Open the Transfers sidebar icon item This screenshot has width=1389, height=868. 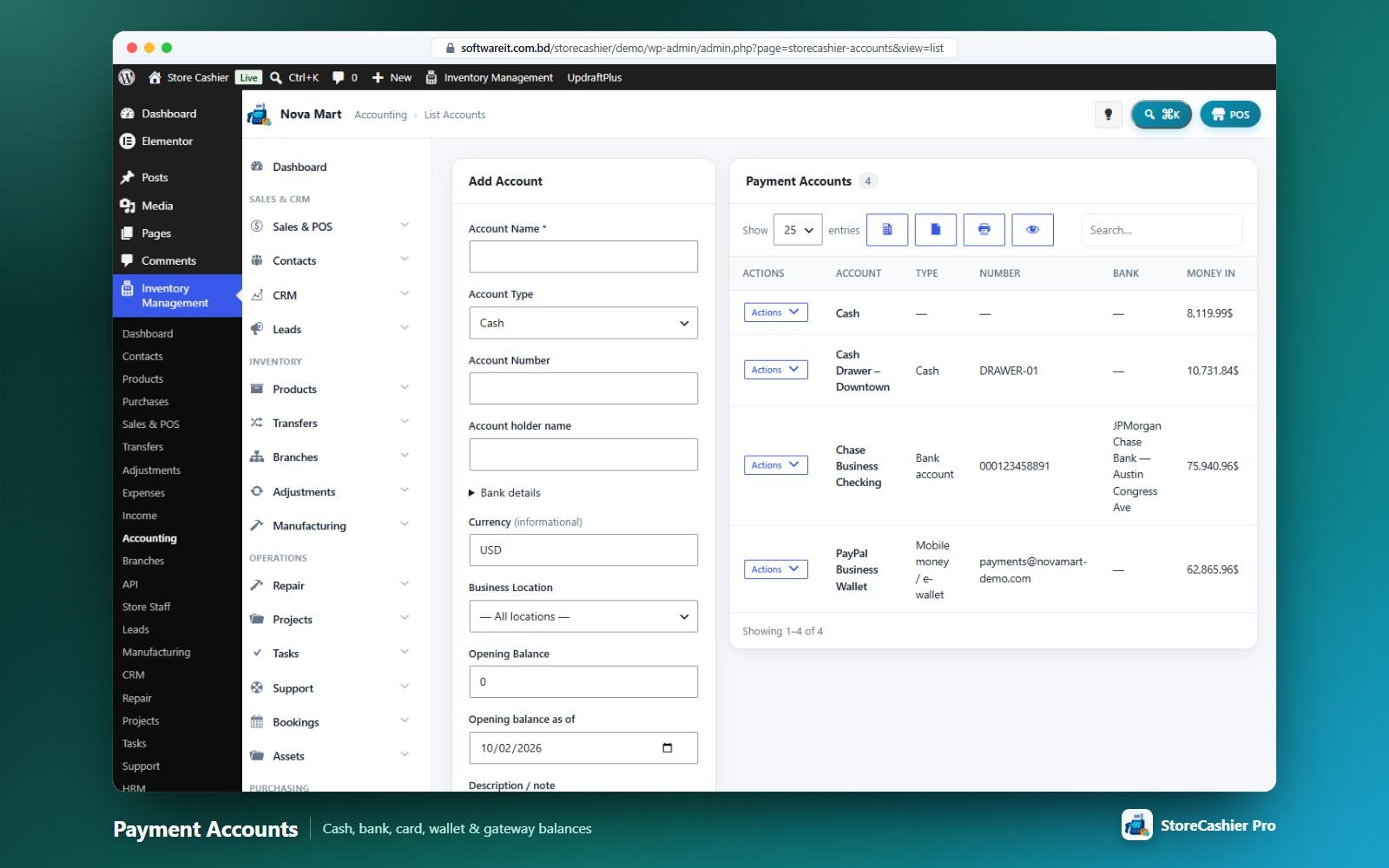click(330, 423)
